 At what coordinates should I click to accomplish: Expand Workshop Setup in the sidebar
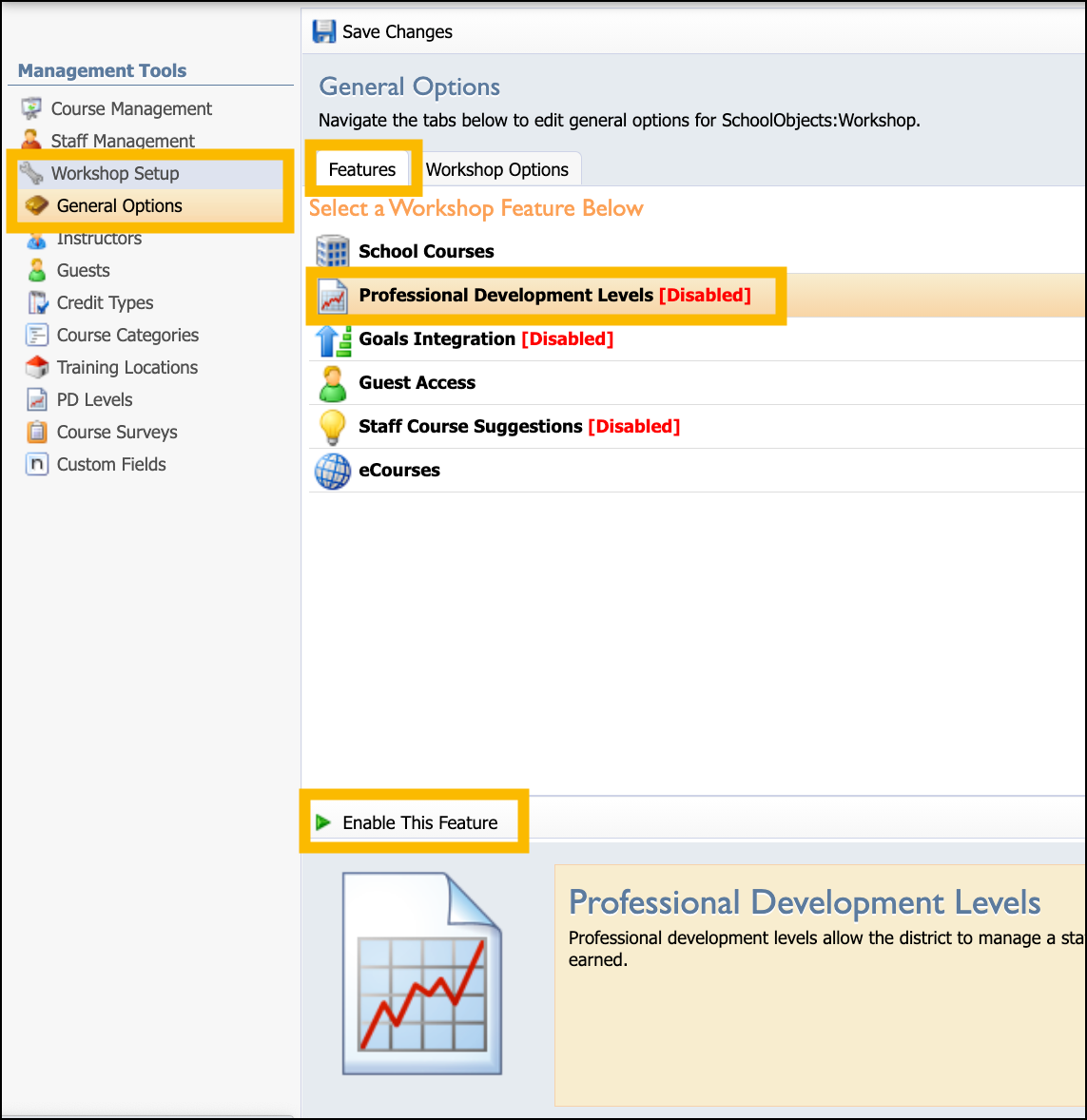tap(115, 174)
